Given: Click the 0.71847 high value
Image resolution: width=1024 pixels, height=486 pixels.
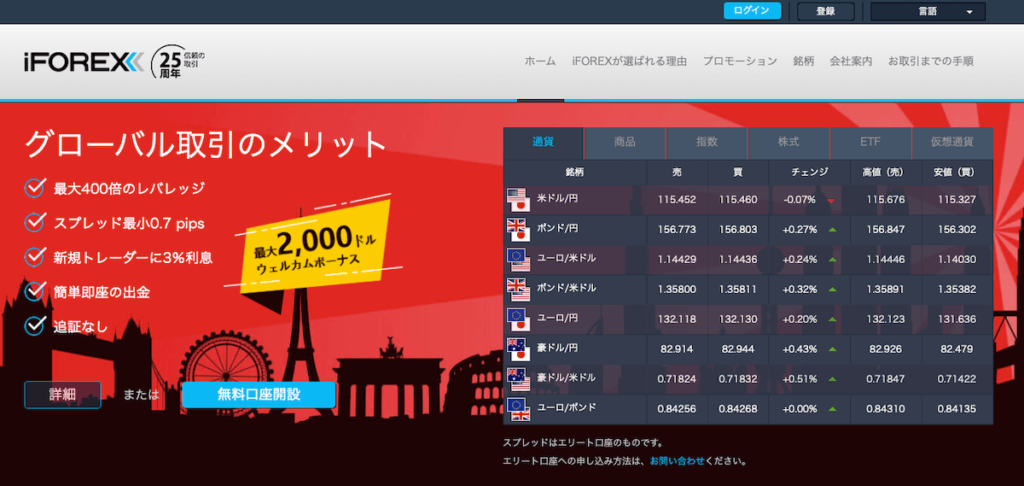Looking at the screenshot, I should pos(884,380).
